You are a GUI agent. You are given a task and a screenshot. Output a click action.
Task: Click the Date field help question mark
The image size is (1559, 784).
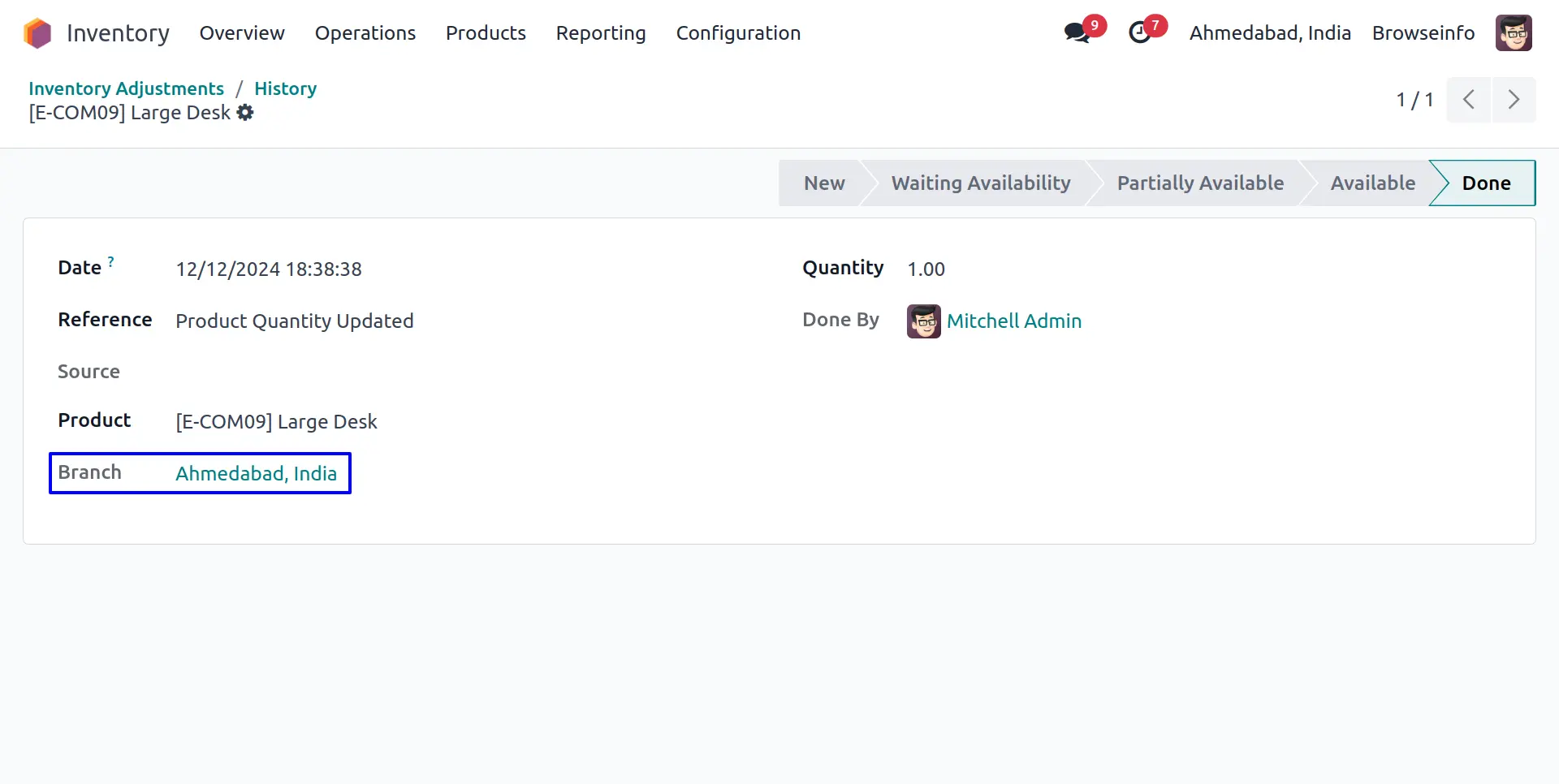coord(111,261)
